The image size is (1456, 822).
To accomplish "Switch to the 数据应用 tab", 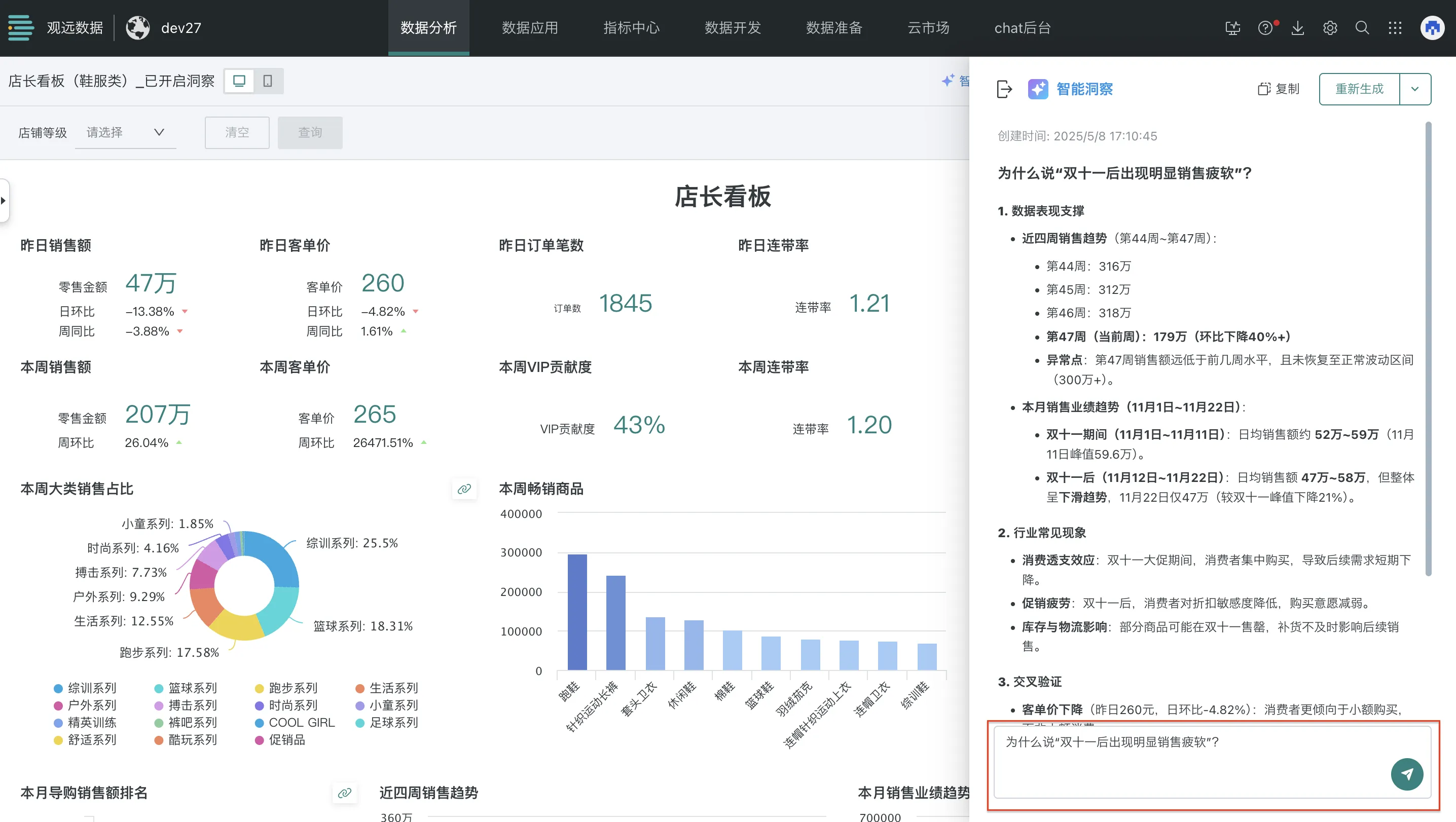I will tap(530, 28).
